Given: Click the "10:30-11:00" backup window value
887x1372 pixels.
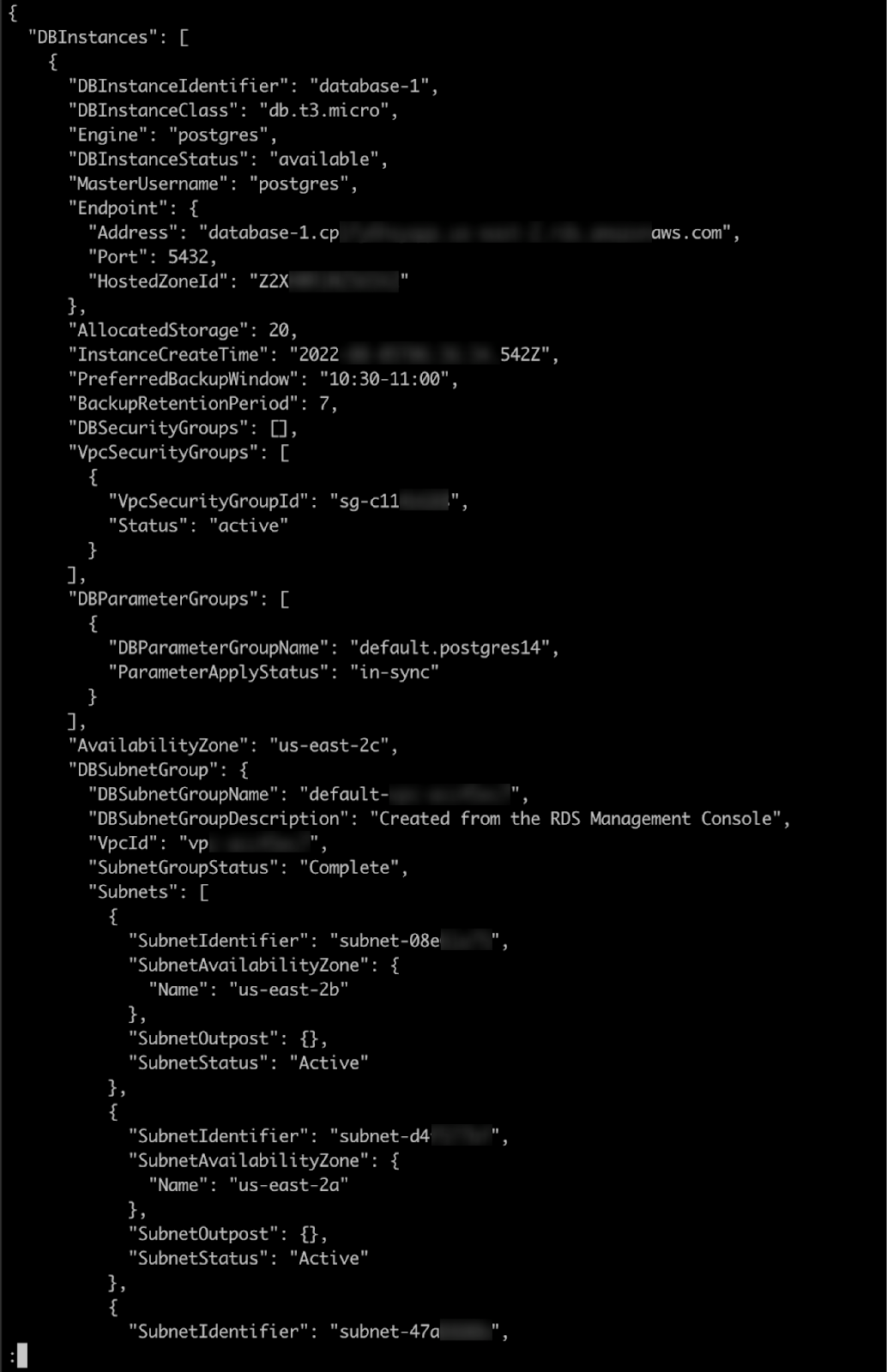Looking at the screenshot, I should 384,379.
